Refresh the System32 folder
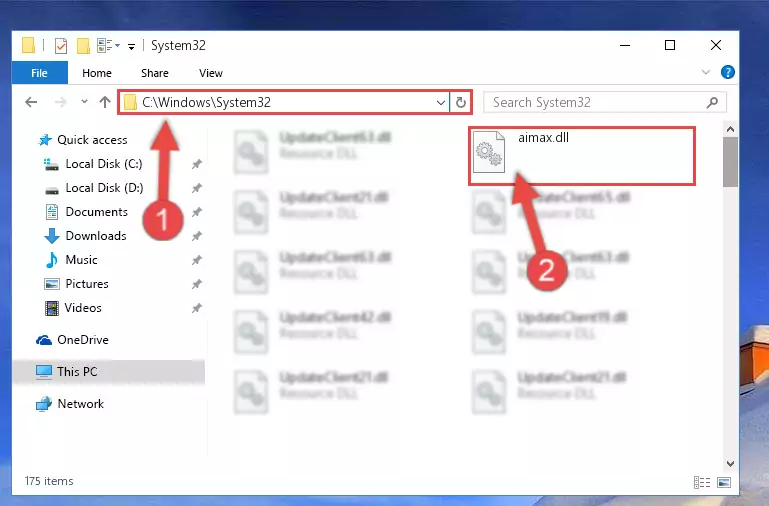This screenshot has width=769, height=506. 461,102
